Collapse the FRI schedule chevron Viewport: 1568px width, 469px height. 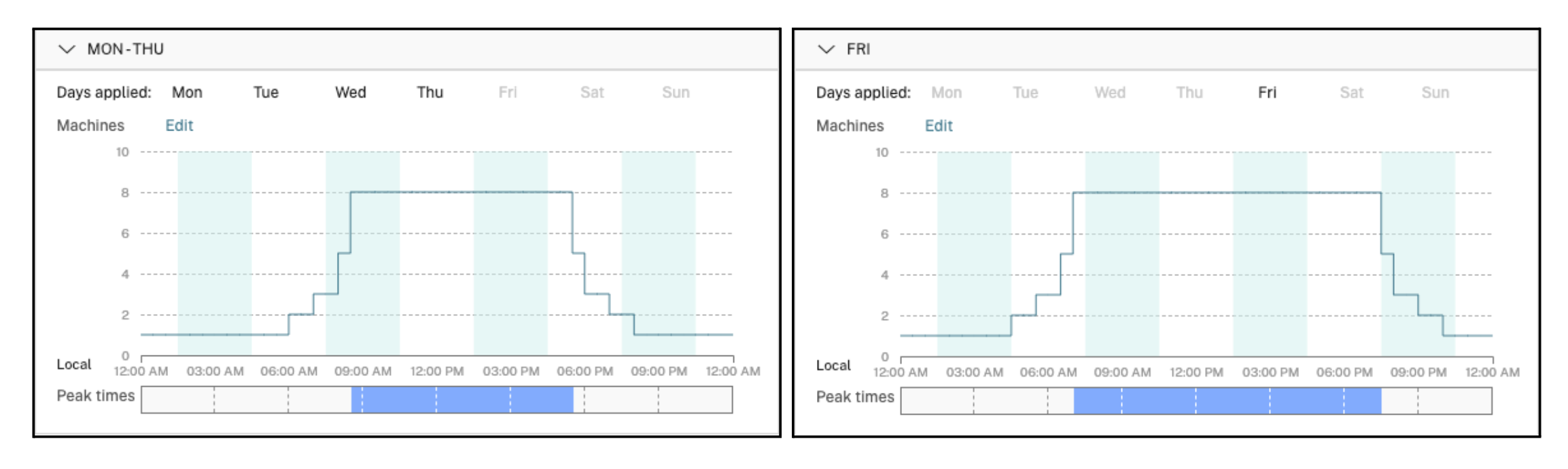point(826,49)
